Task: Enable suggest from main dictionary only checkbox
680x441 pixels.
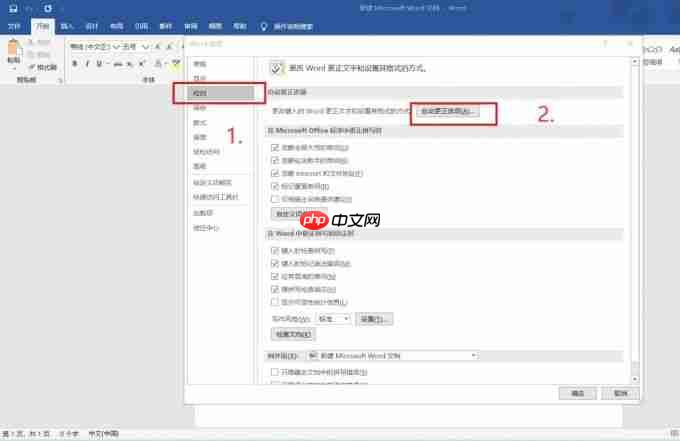Action: 275,199
